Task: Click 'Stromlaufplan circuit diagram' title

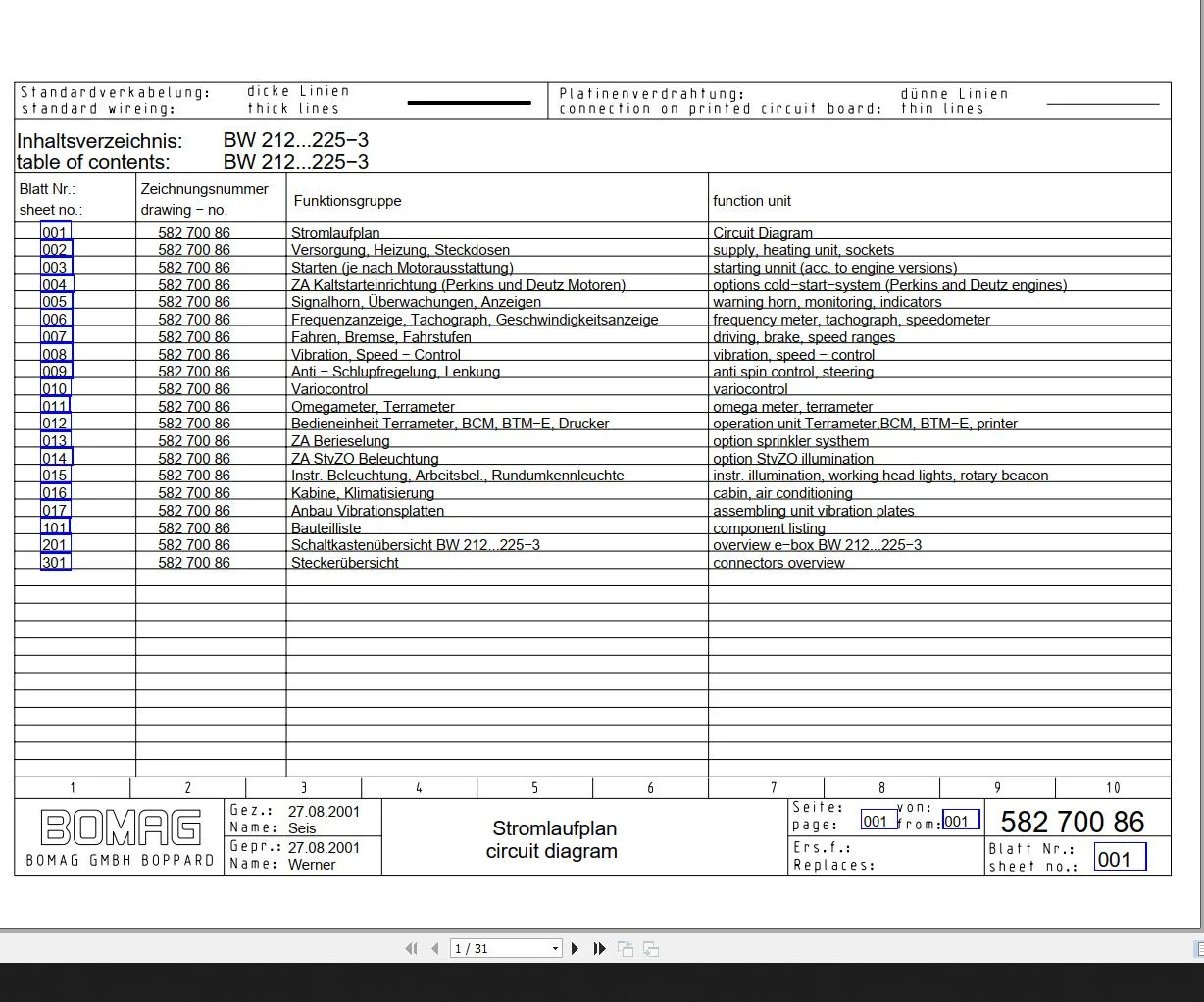Action: click(x=552, y=839)
